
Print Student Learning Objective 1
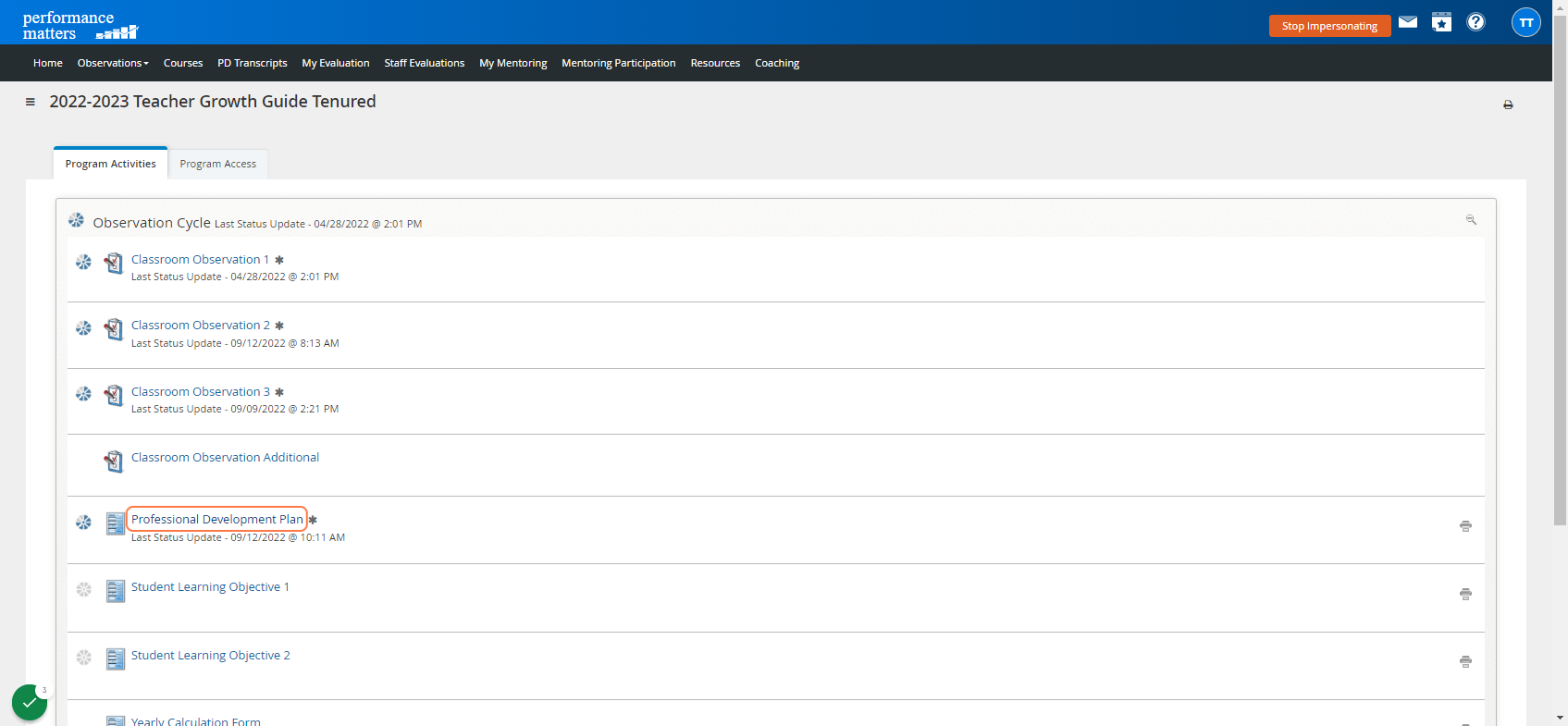coord(1465,595)
